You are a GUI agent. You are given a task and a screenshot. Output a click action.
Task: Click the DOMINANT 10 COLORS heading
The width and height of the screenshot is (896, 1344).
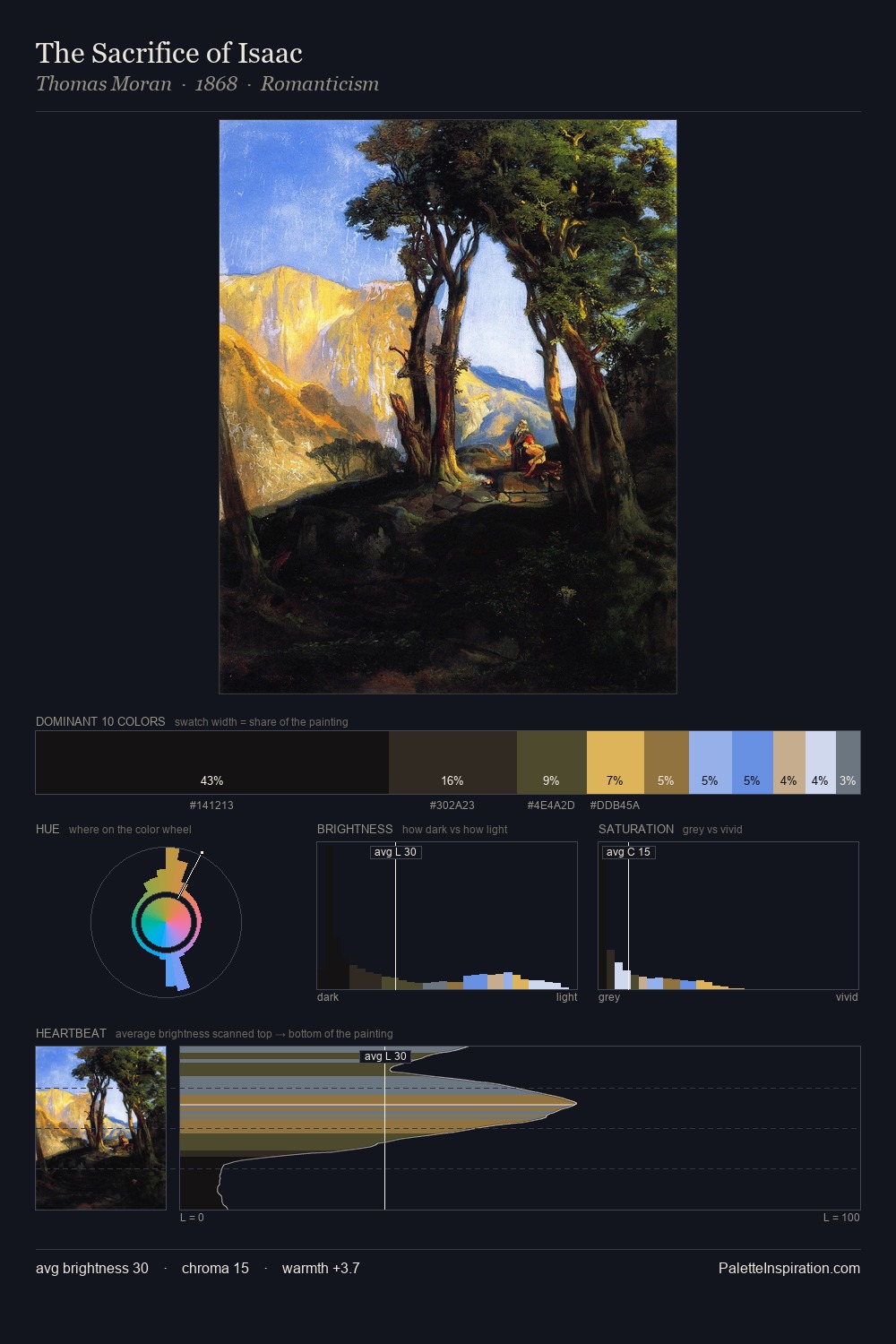pyautogui.click(x=100, y=721)
